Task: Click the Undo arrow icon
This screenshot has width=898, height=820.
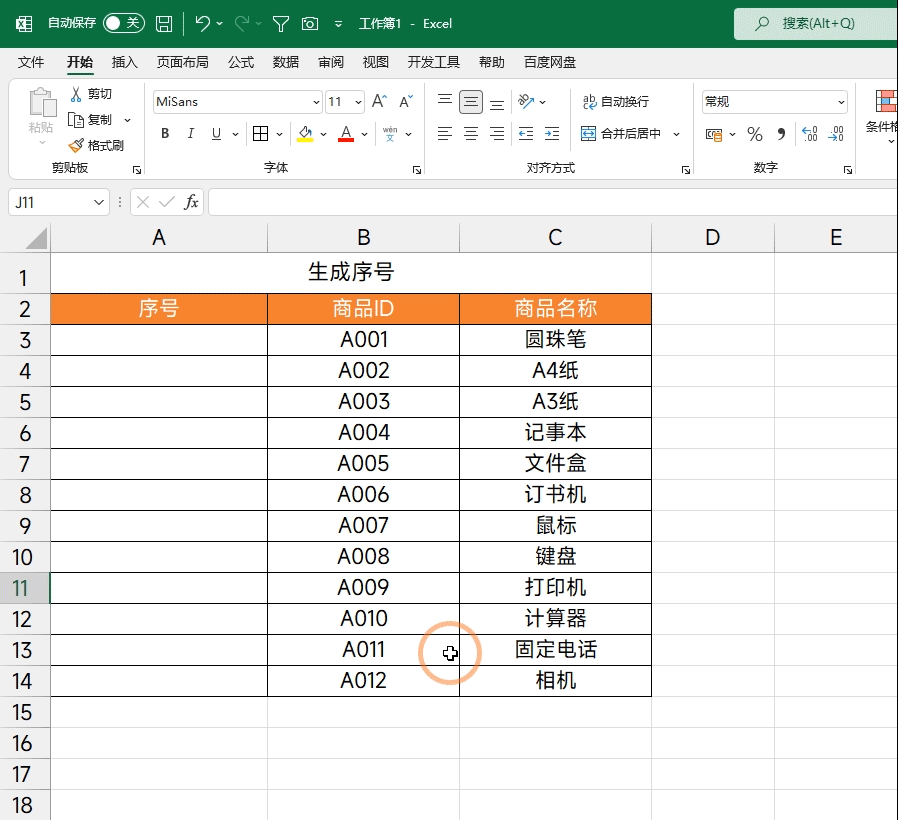Action: click(x=203, y=23)
